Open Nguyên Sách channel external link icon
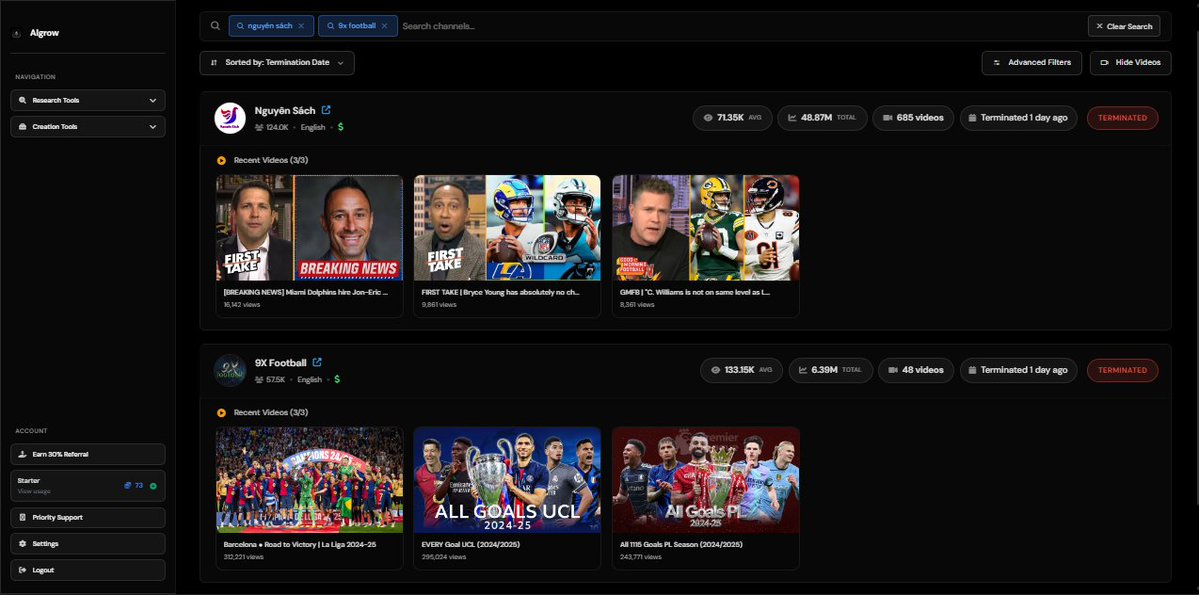1199x595 pixels. tap(327, 110)
